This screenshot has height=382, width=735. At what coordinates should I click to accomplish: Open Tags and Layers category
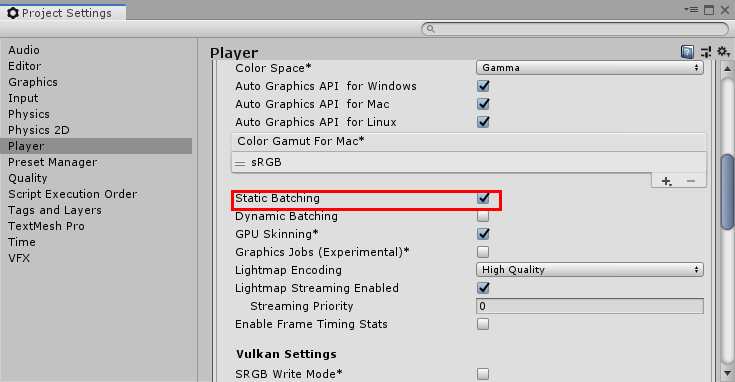point(55,210)
